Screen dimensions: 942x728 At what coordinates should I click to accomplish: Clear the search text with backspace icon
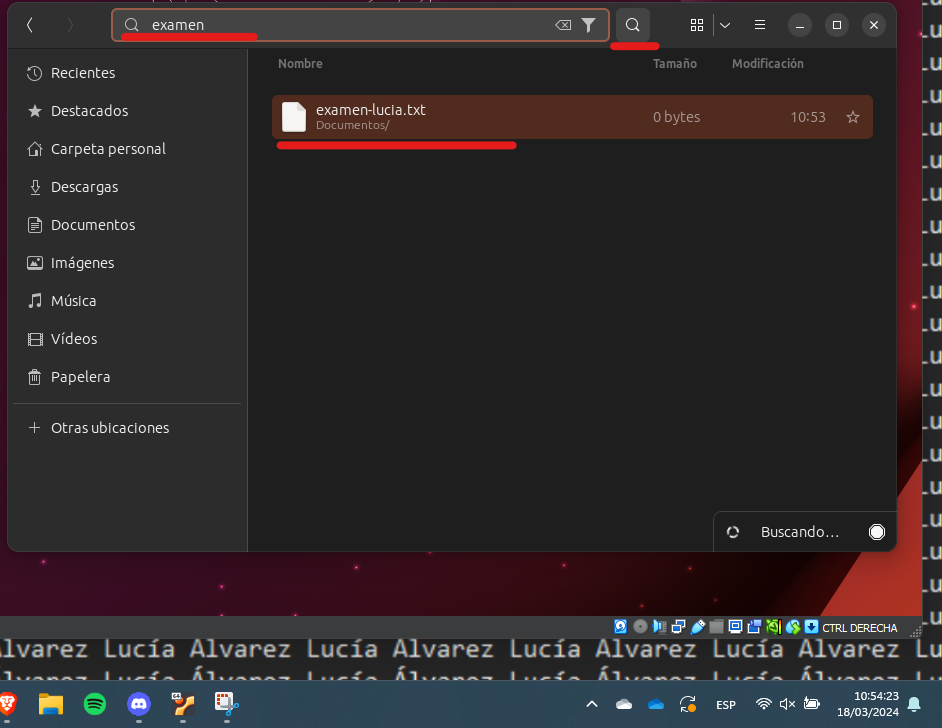563,25
